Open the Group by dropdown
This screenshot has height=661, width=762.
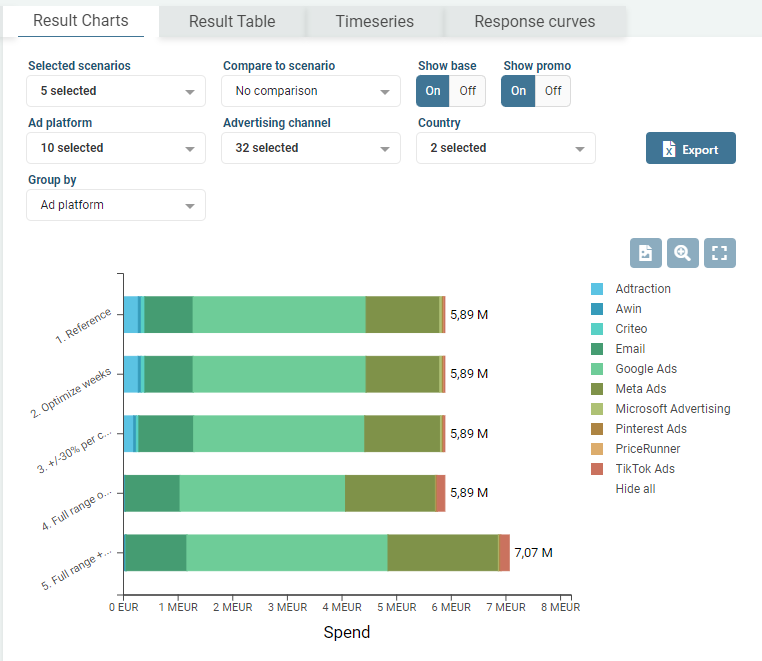point(116,205)
